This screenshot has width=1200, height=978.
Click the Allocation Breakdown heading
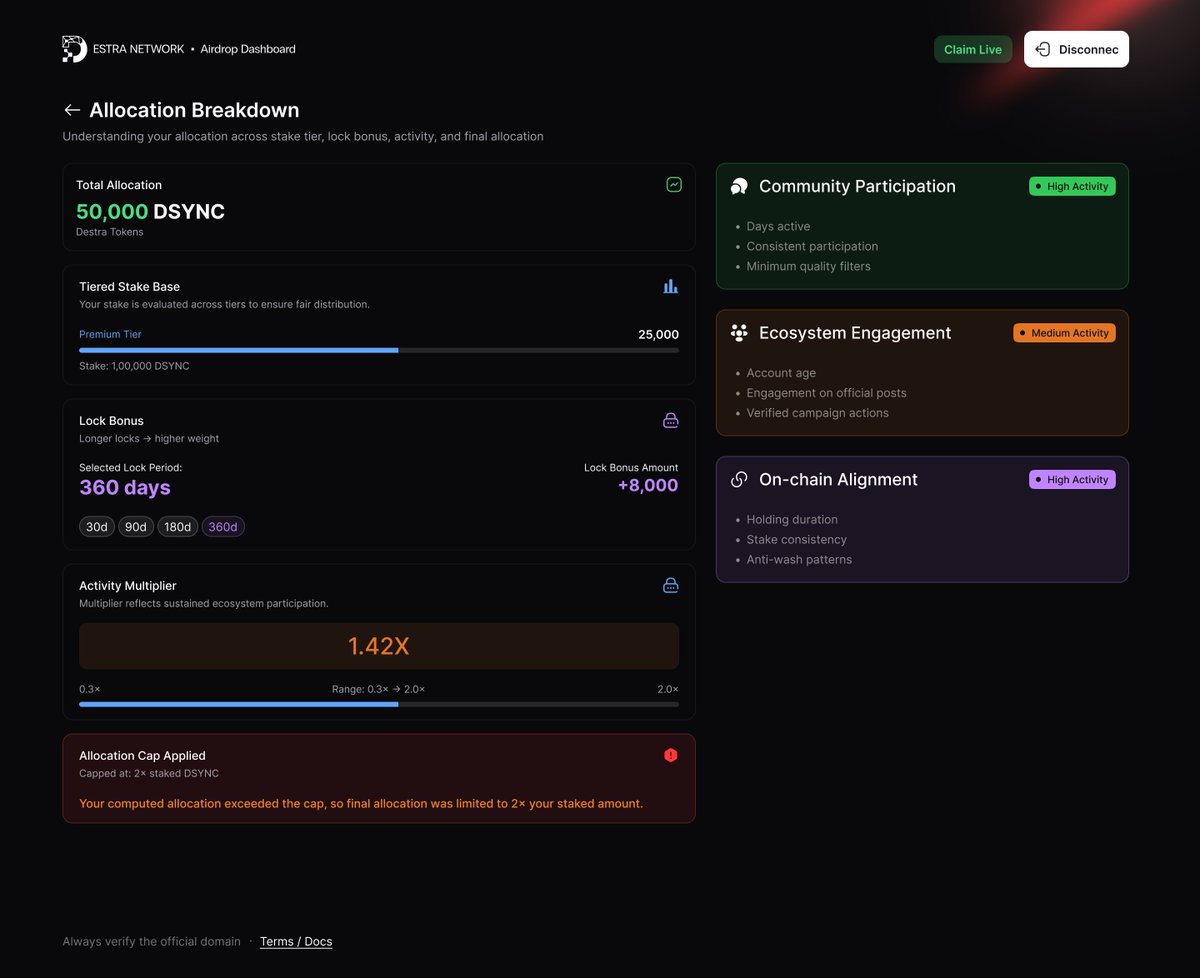(194, 110)
